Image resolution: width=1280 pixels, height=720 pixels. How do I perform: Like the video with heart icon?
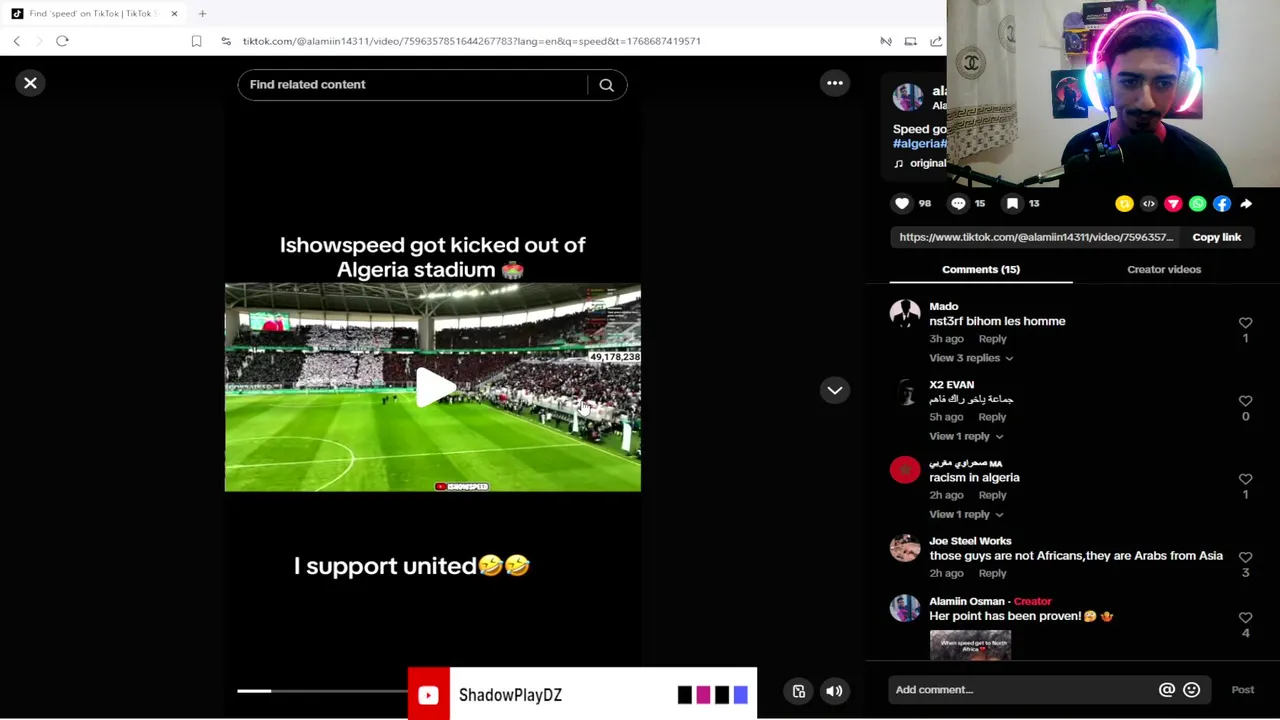click(902, 203)
